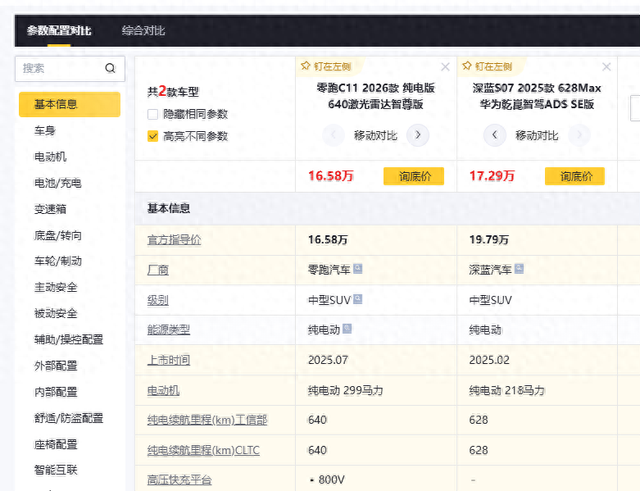Jump to 车轮/制动 section
The height and width of the screenshot is (491, 640).
[x=58, y=261]
